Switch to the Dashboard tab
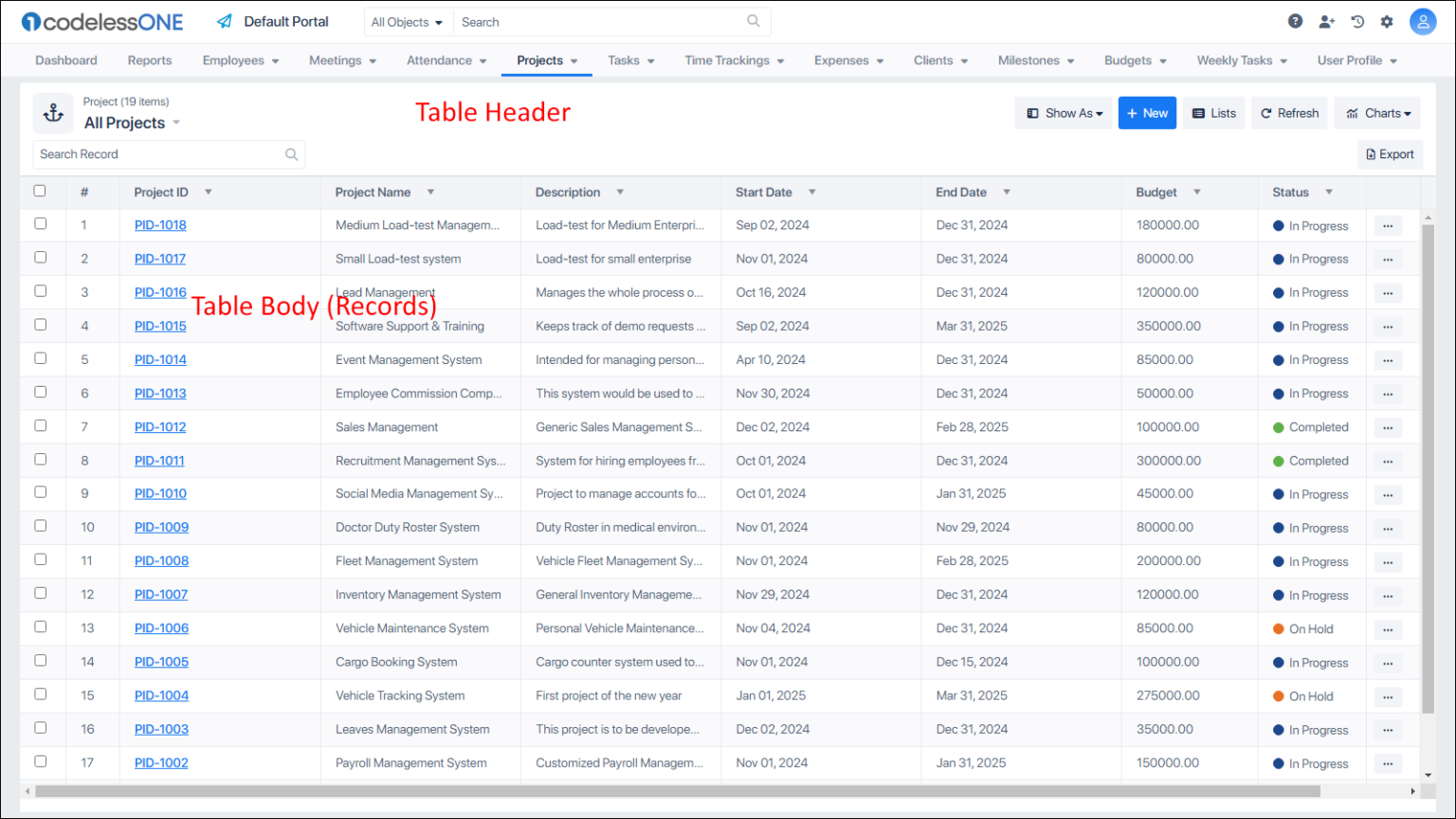Viewport: 1456px width, 819px height. coord(66,60)
